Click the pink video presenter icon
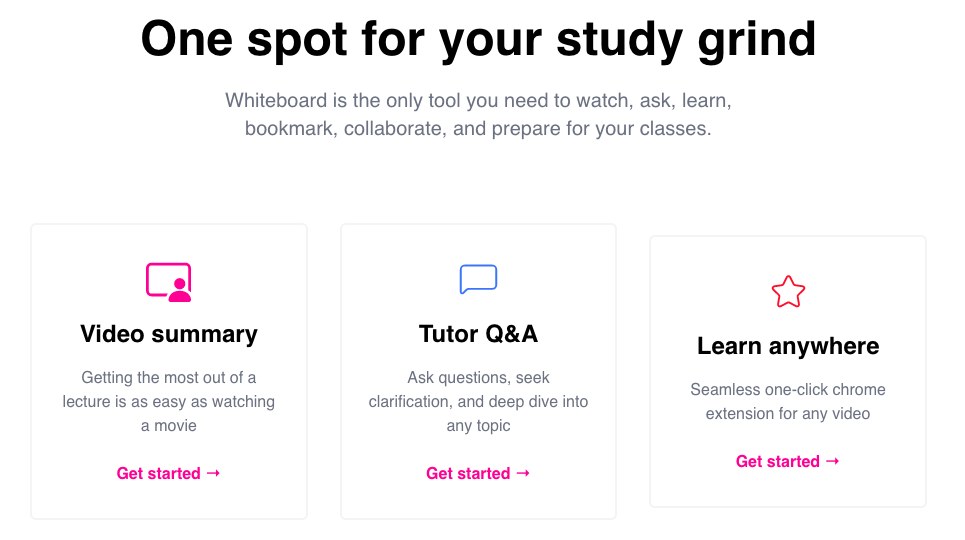This screenshot has width=965, height=540. (x=168, y=281)
